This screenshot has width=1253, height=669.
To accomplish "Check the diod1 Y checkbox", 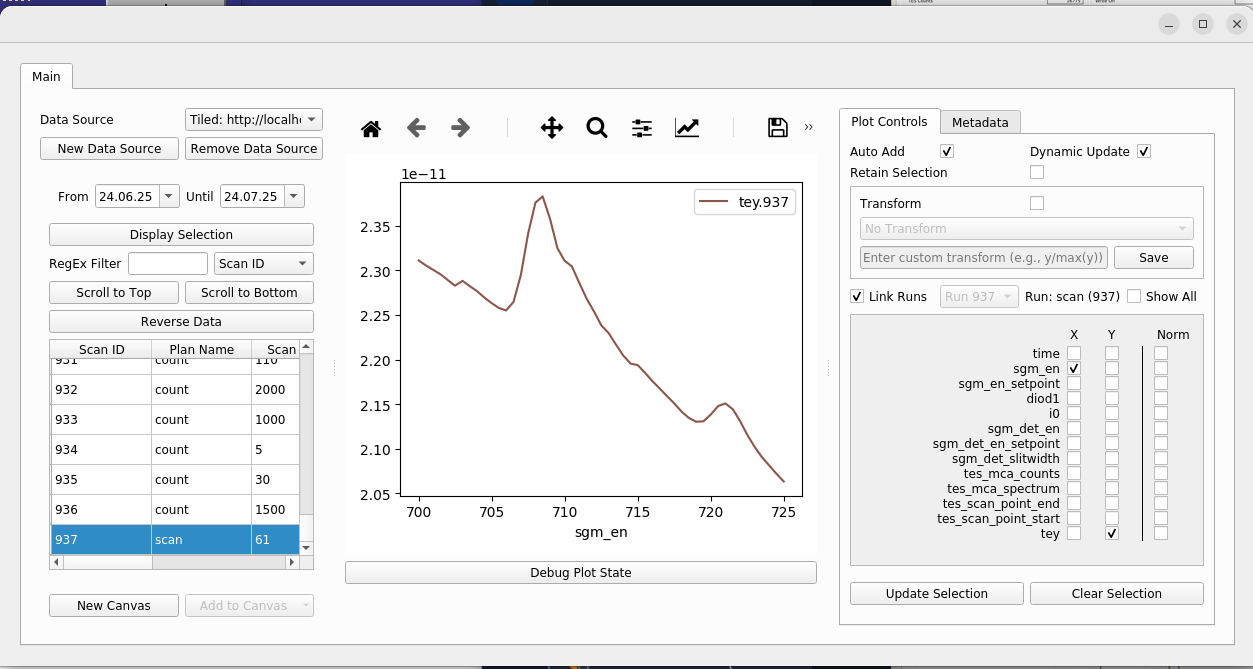I will (1112, 399).
